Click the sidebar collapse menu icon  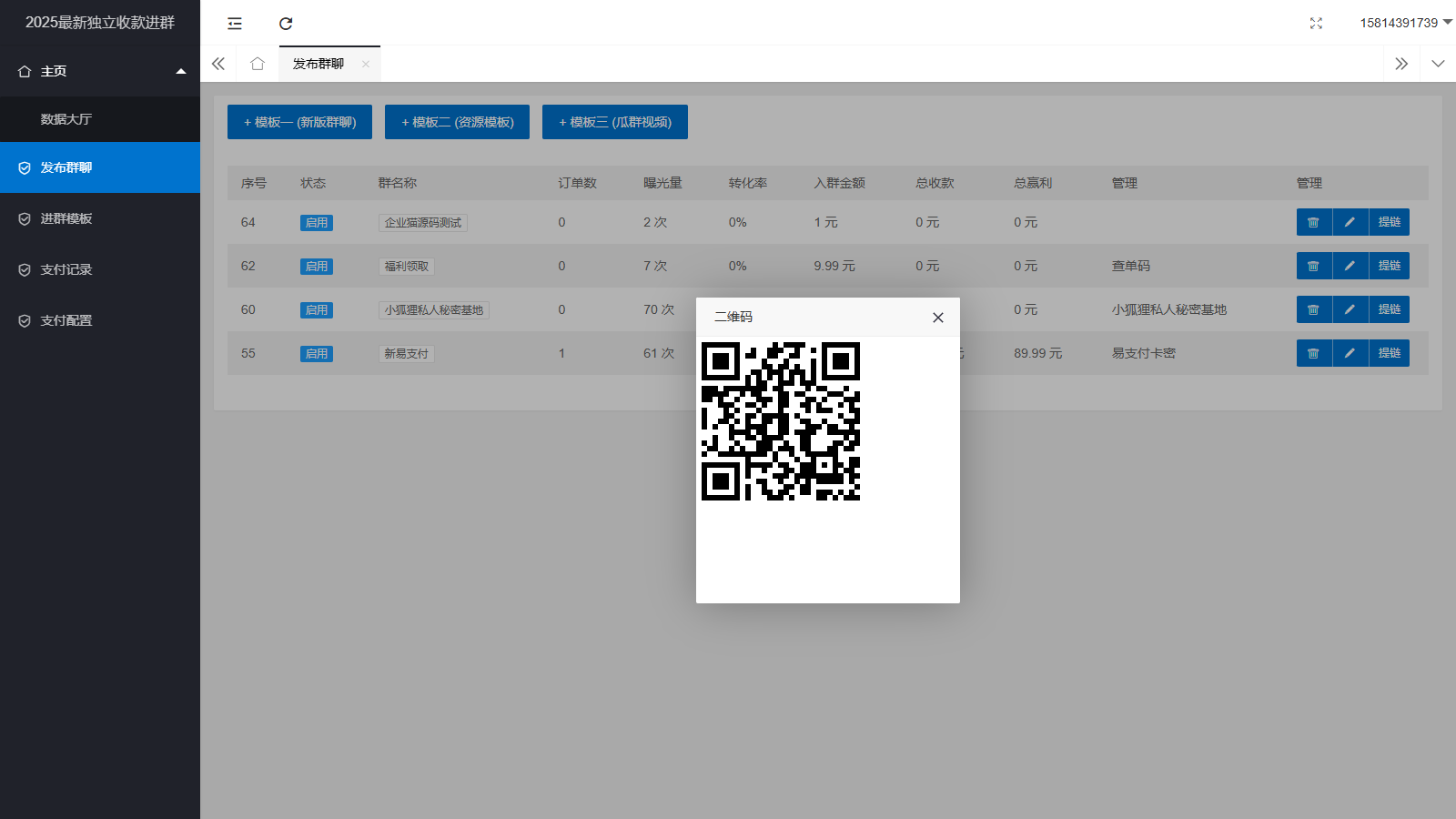click(x=235, y=24)
